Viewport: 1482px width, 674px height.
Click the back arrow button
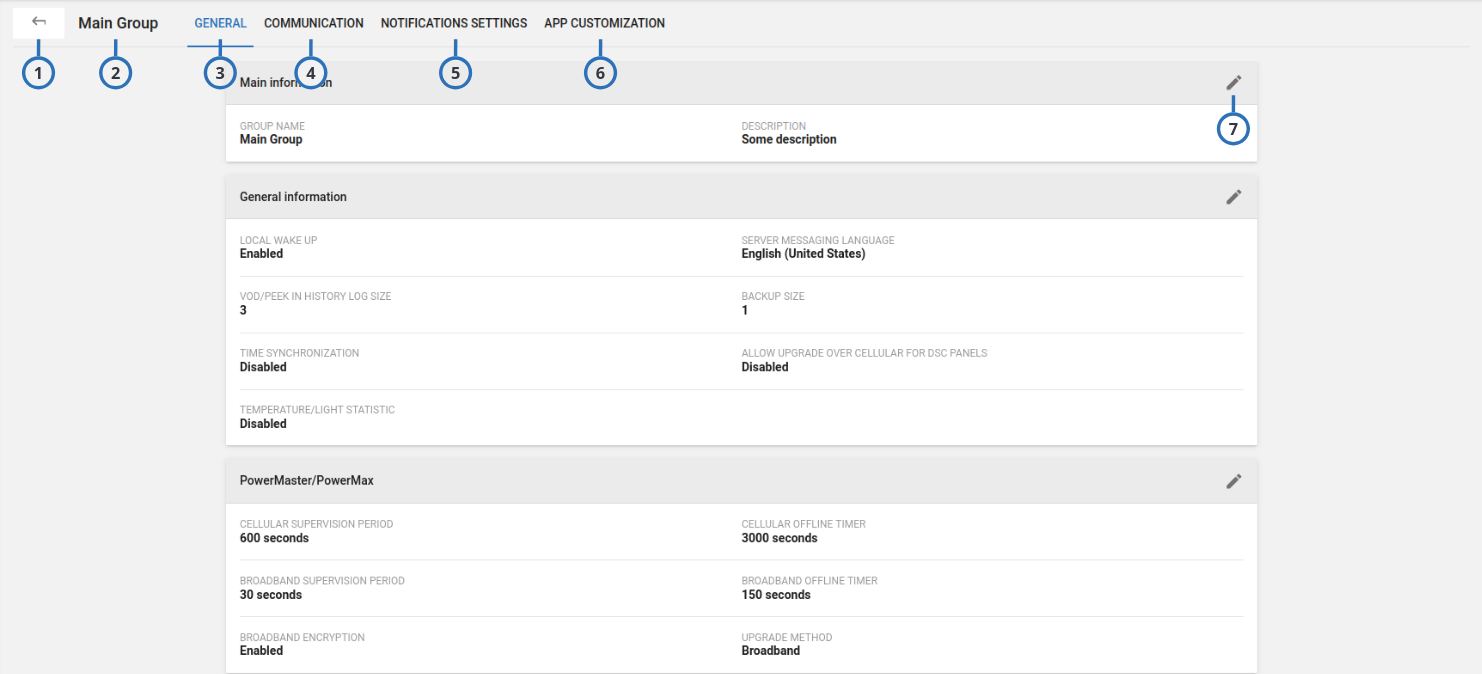tap(39, 22)
